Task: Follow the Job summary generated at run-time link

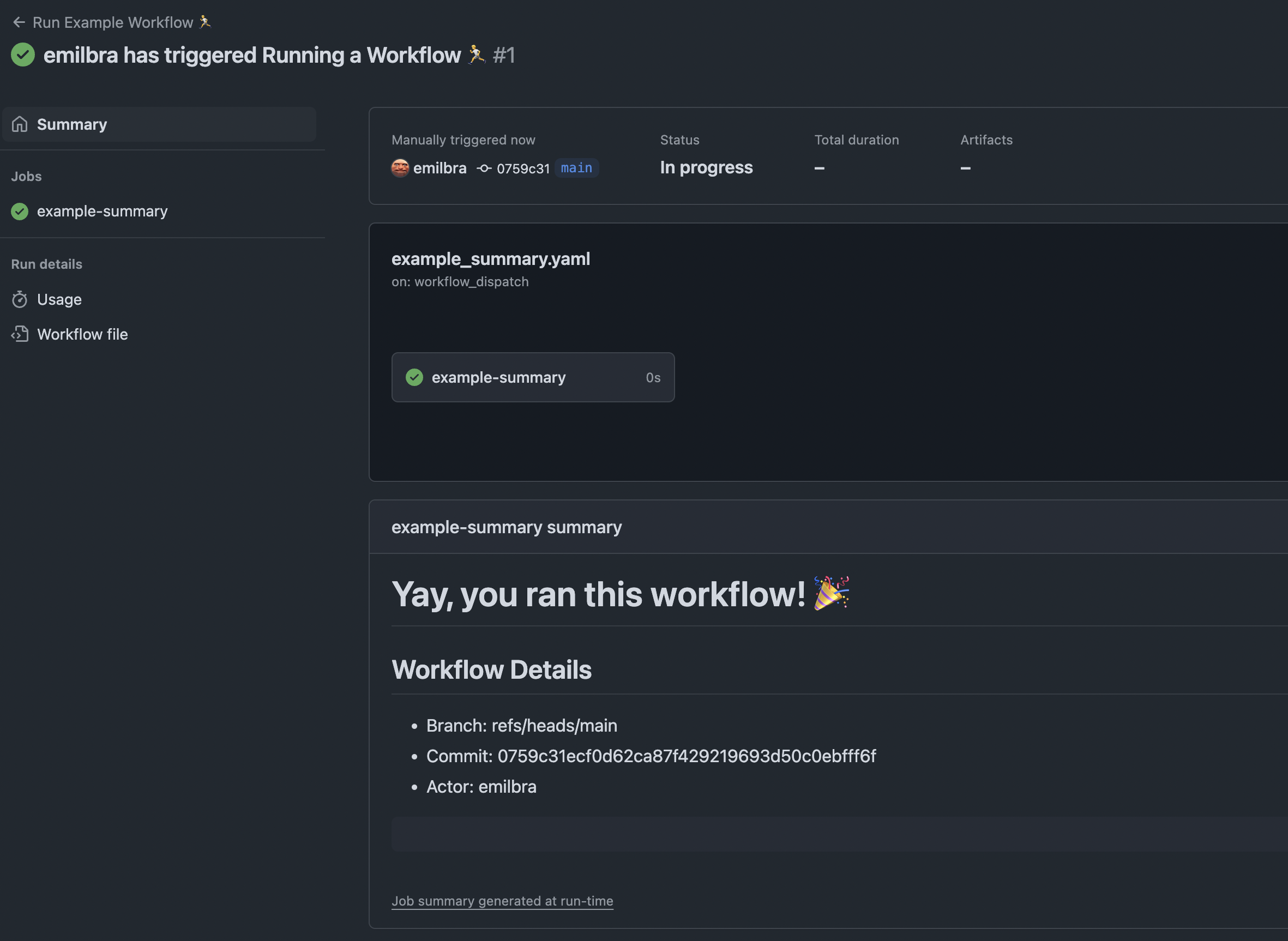Action: click(x=502, y=901)
